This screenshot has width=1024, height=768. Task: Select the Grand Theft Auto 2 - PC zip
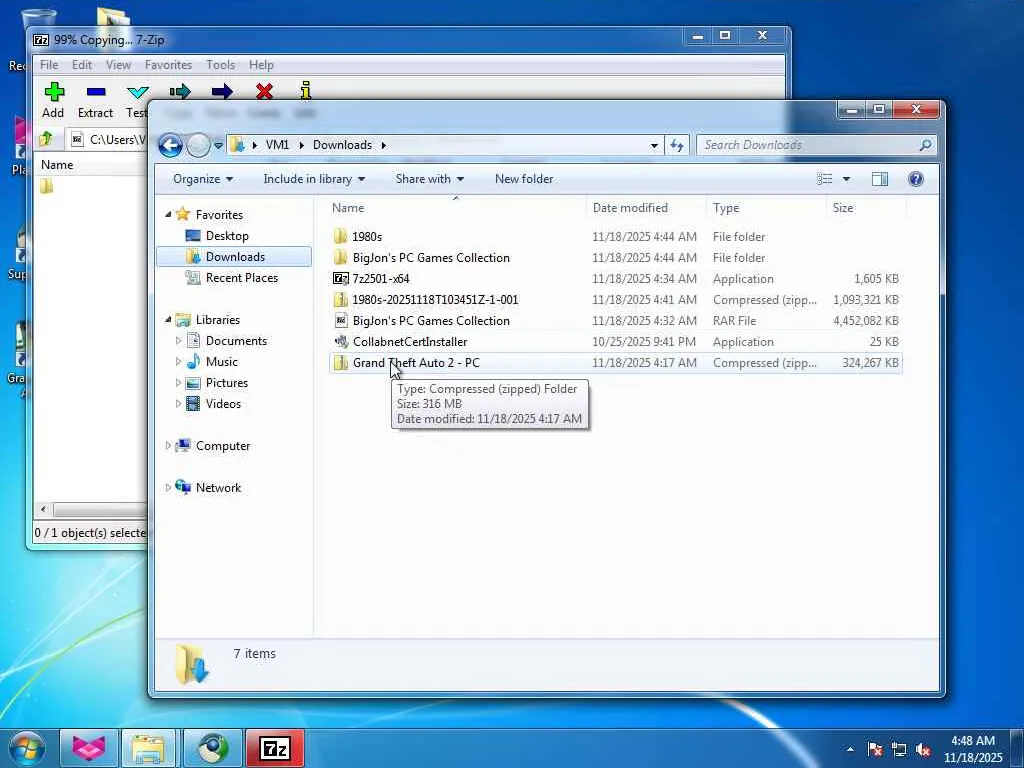tap(616, 362)
